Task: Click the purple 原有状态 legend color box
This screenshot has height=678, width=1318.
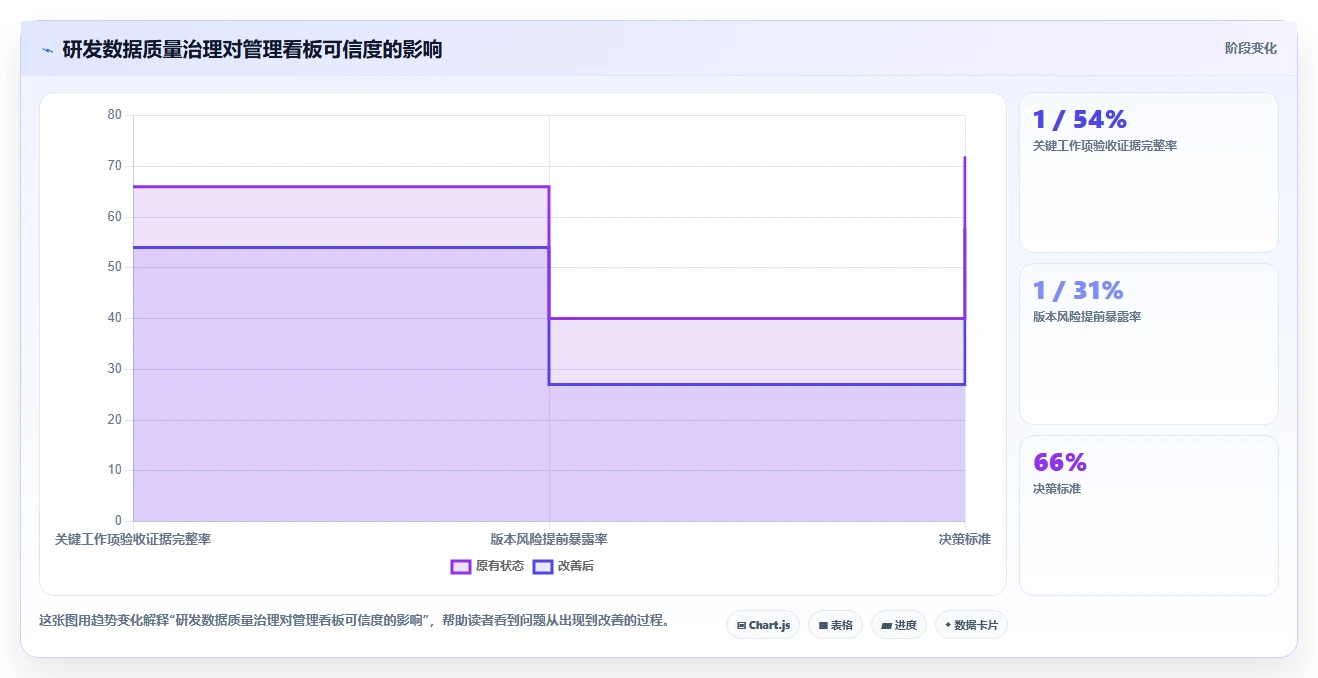Action: pyautogui.click(x=461, y=566)
